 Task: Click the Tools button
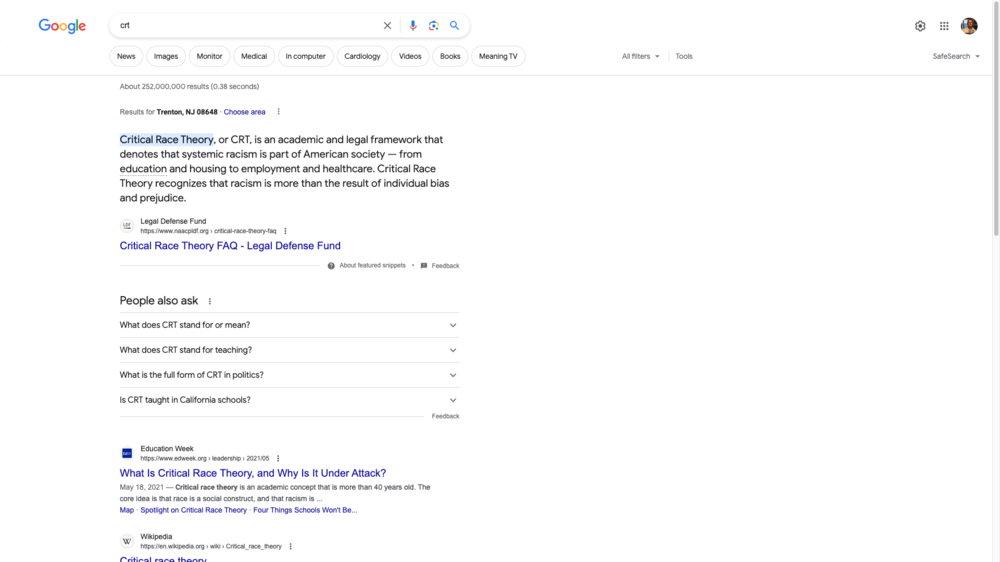point(684,57)
